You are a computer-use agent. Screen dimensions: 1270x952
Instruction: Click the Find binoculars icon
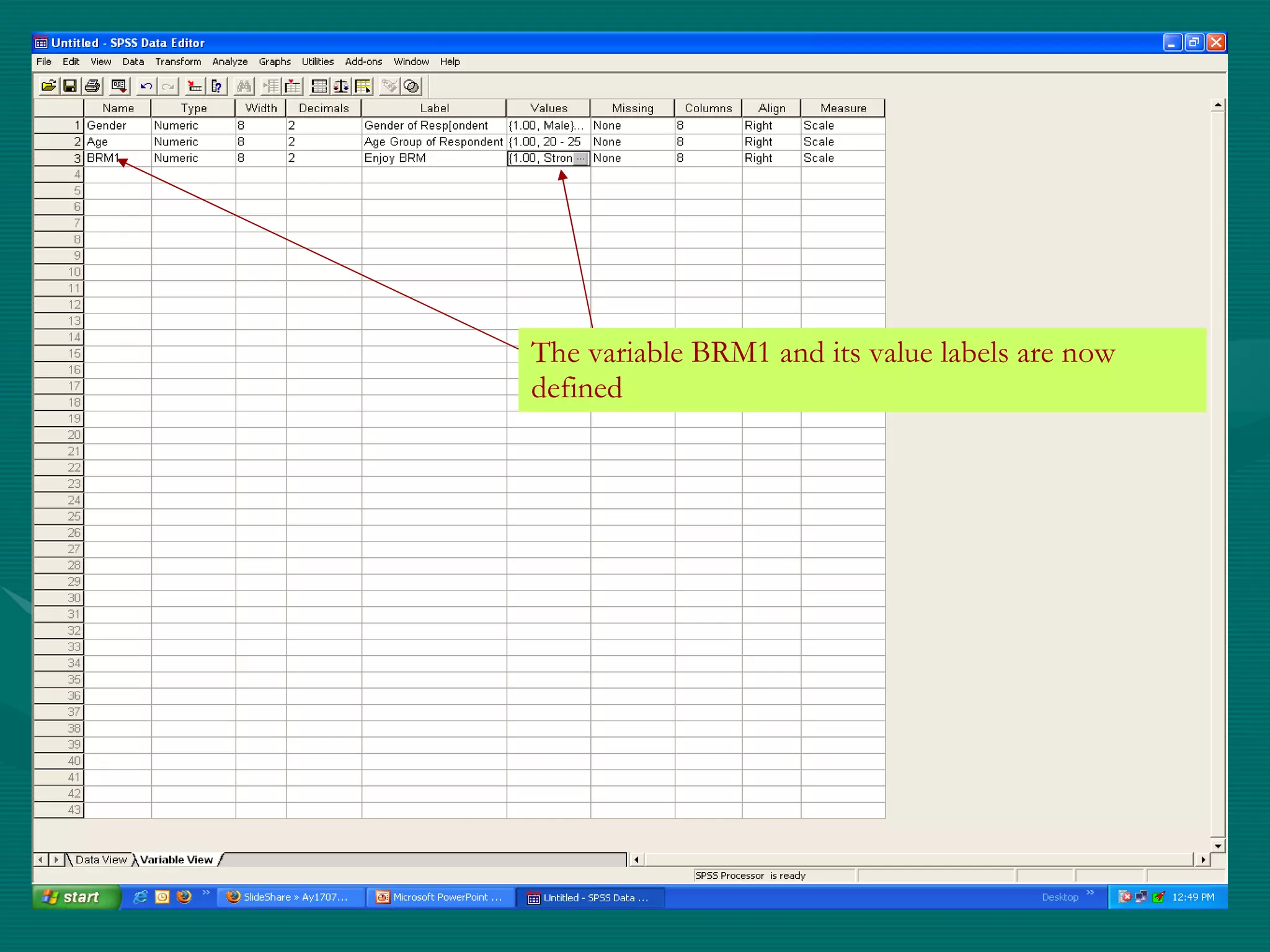click(244, 86)
